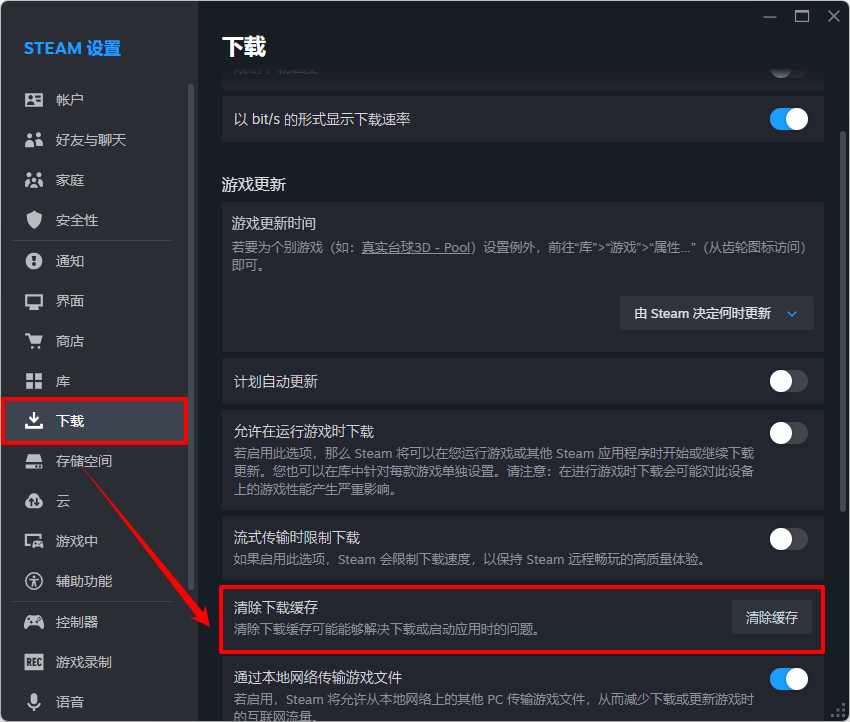
Task: Turn on 允许在运行游戏时下载 toggle
Action: tap(789, 433)
